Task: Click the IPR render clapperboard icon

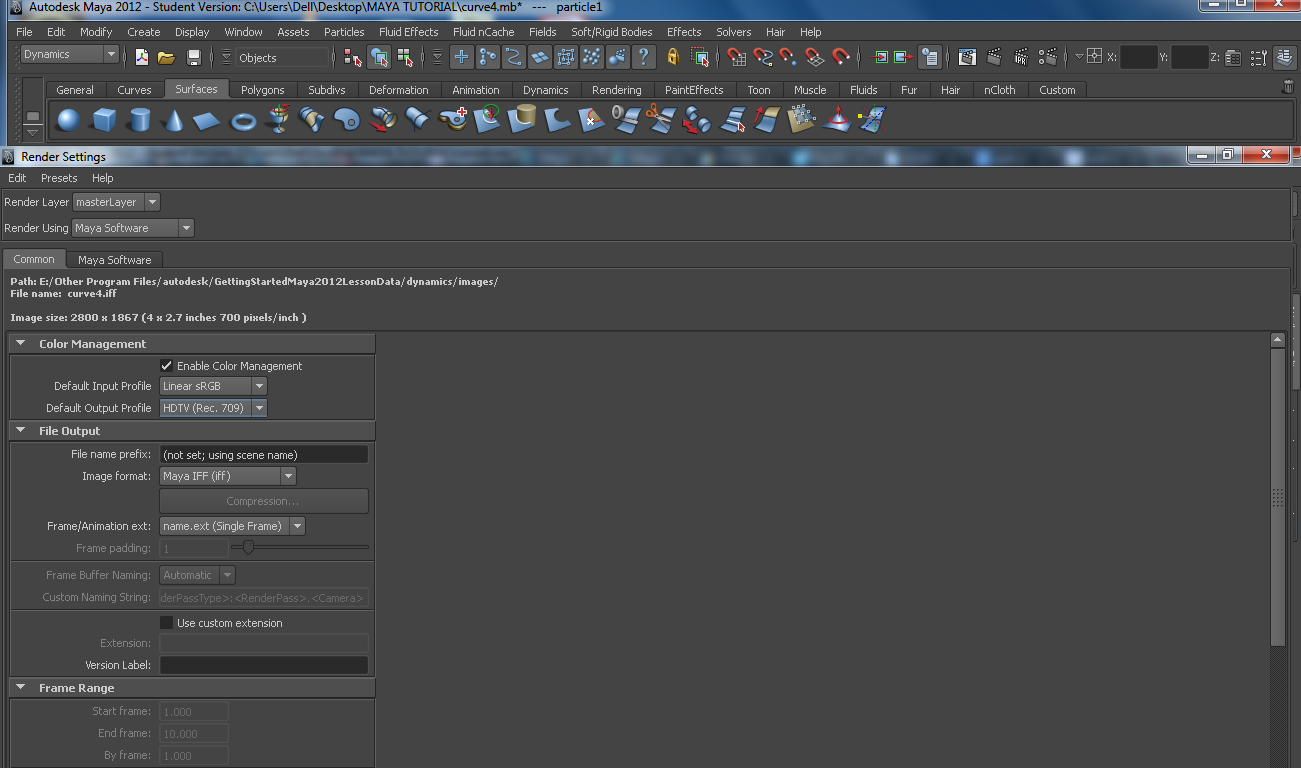Action: tap(1021, 57)
